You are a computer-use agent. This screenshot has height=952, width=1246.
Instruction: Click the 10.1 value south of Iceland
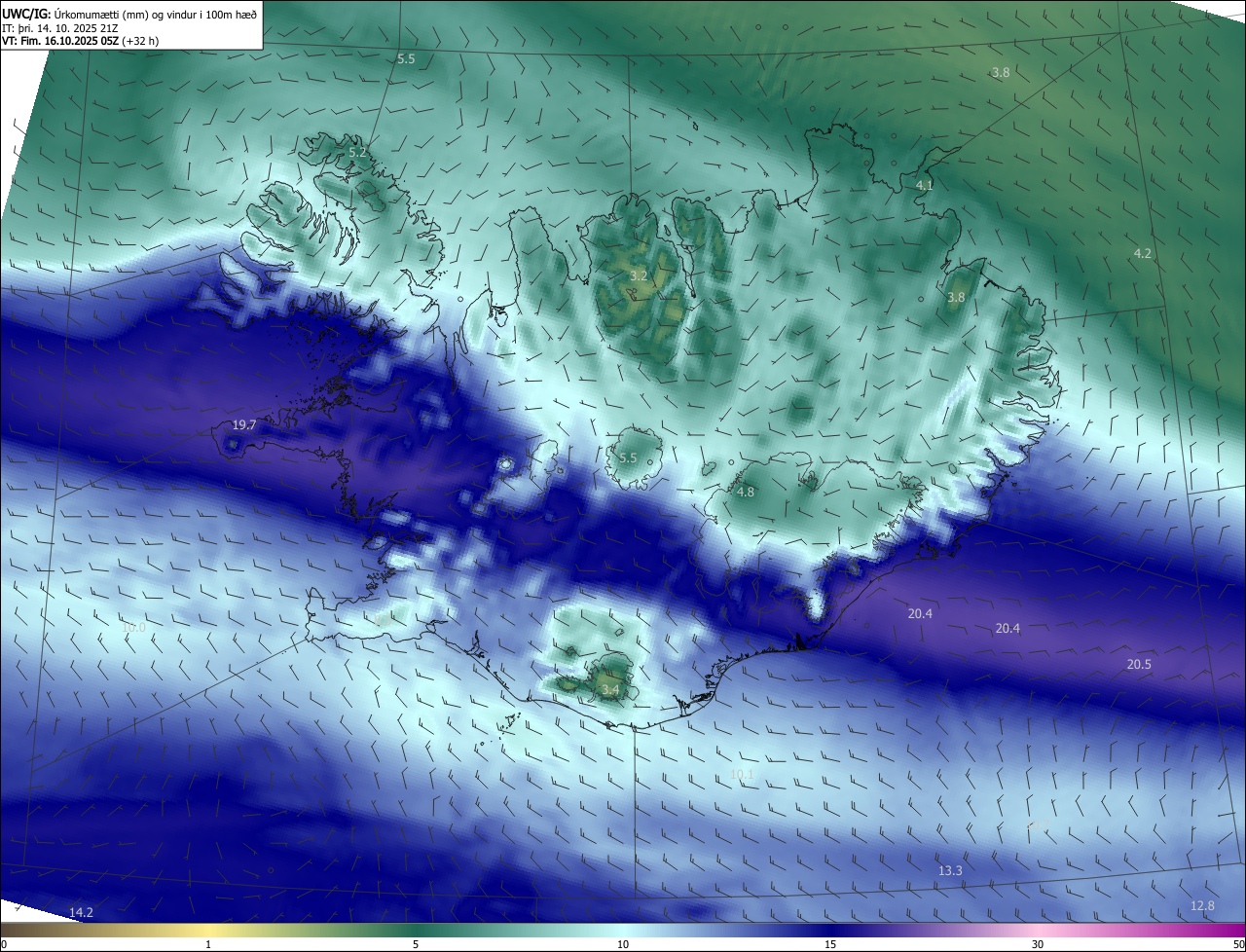tap(742, 774)
